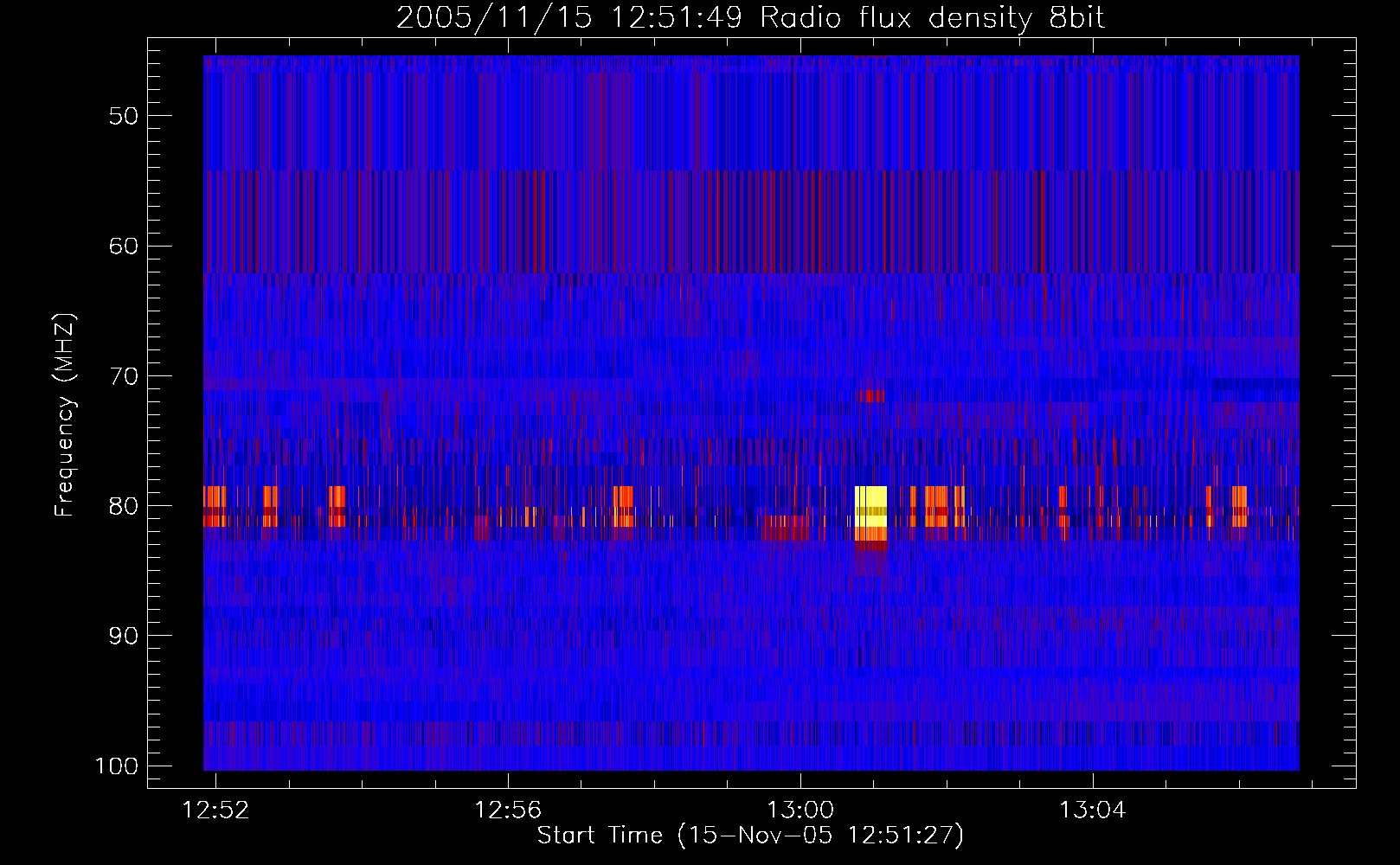Click the 13:00 time tick label
The width and height of the screenshot is (1400, 865).
[800, 810]
